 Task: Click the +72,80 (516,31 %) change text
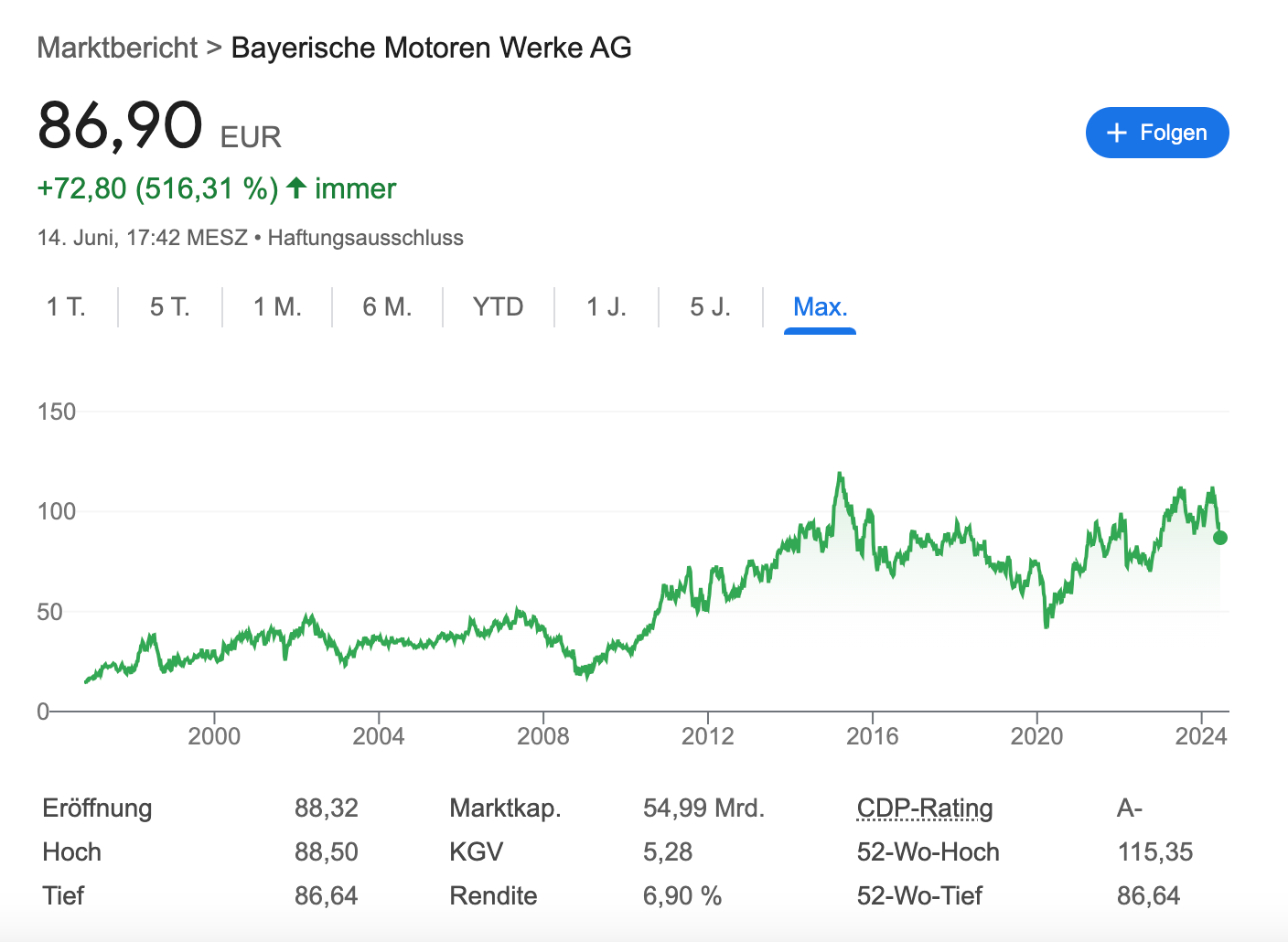click(x=157, y=188)
